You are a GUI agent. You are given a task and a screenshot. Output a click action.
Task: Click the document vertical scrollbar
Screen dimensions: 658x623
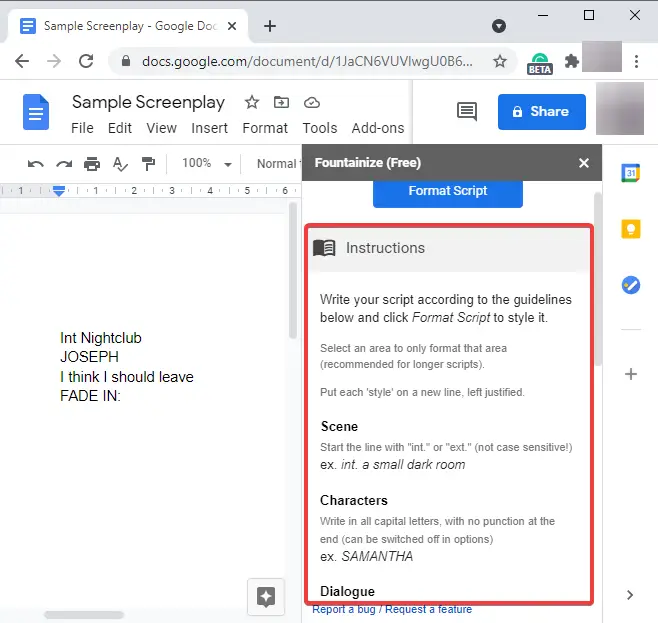coord(293,271)
